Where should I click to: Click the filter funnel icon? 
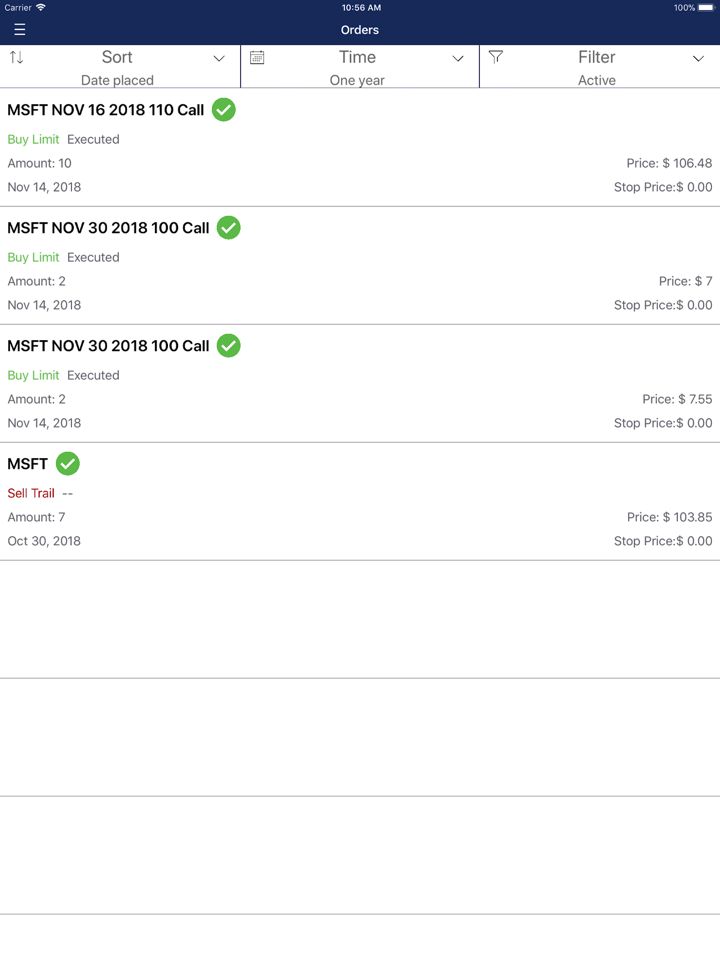(496, 58)
